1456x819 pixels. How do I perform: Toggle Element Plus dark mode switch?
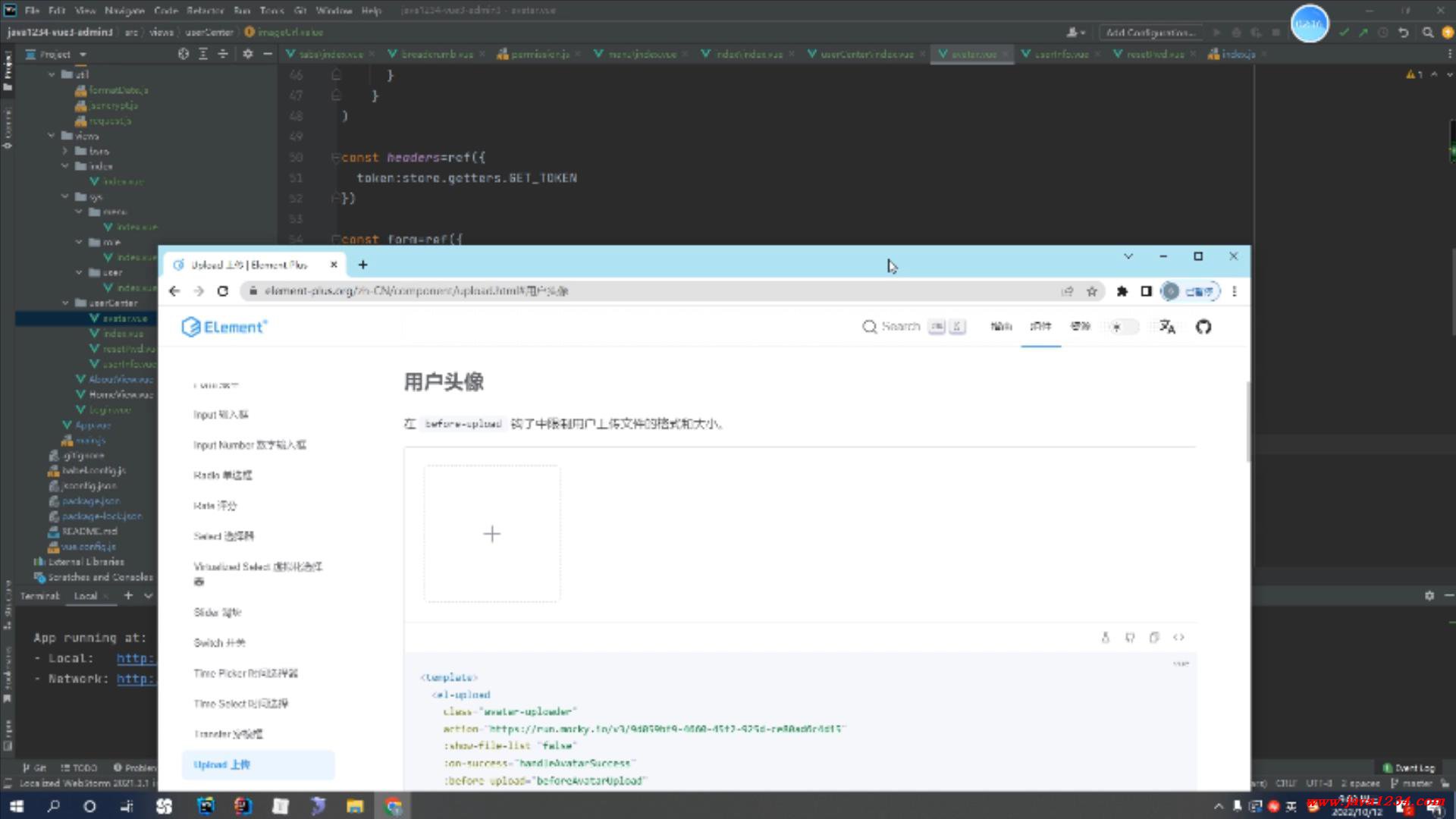tap(1124, 327)
